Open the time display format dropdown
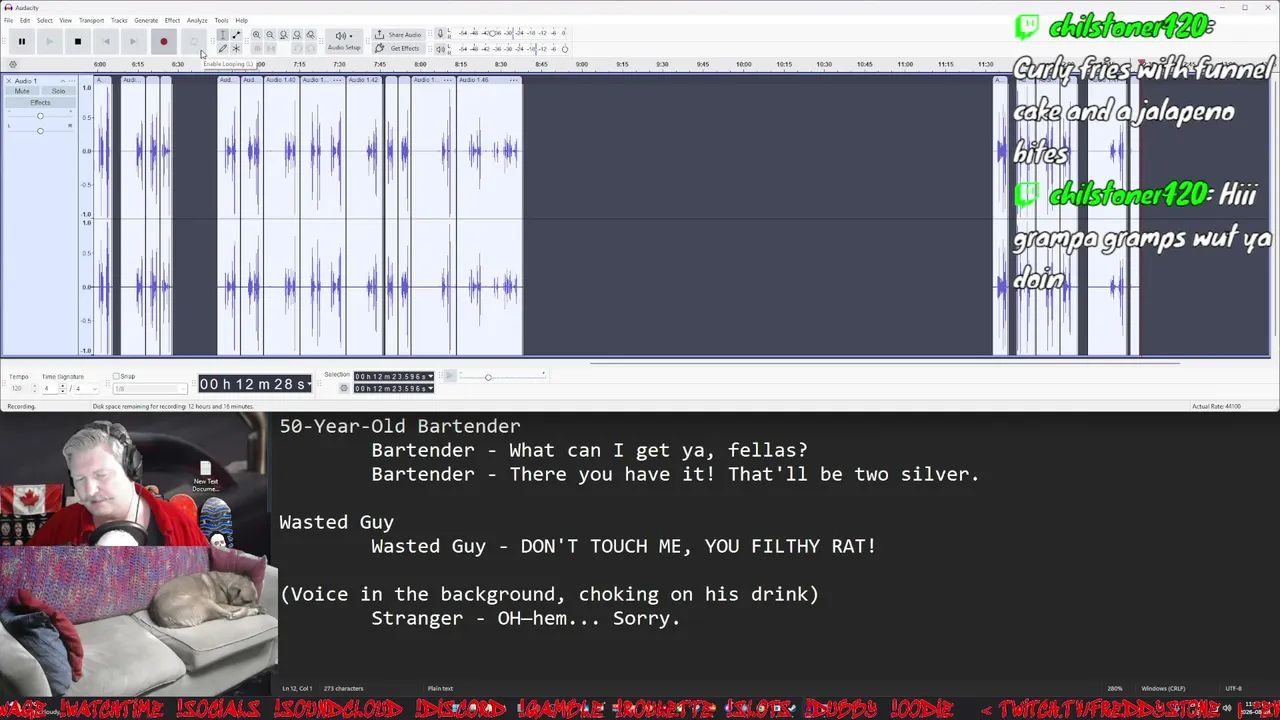The height and width of the screenshot is (720, 1280). [309, 384]
